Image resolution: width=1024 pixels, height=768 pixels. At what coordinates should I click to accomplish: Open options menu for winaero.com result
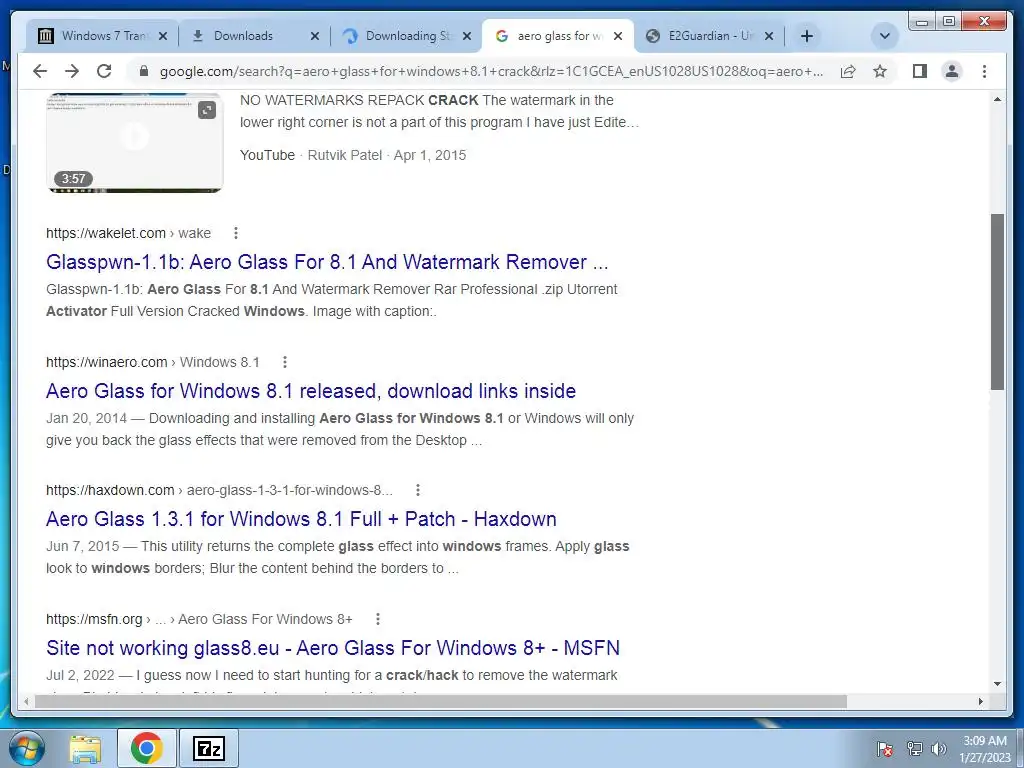[285, 362]
